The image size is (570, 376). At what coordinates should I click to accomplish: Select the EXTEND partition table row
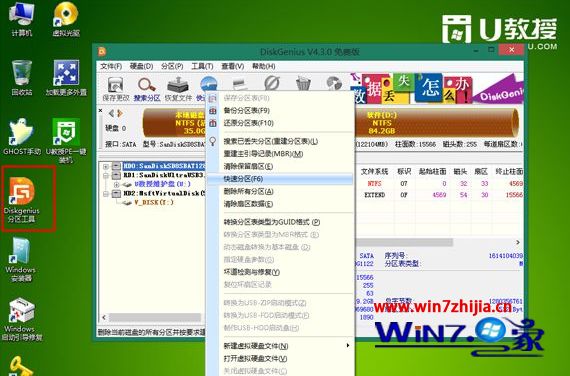click(439, 195)
